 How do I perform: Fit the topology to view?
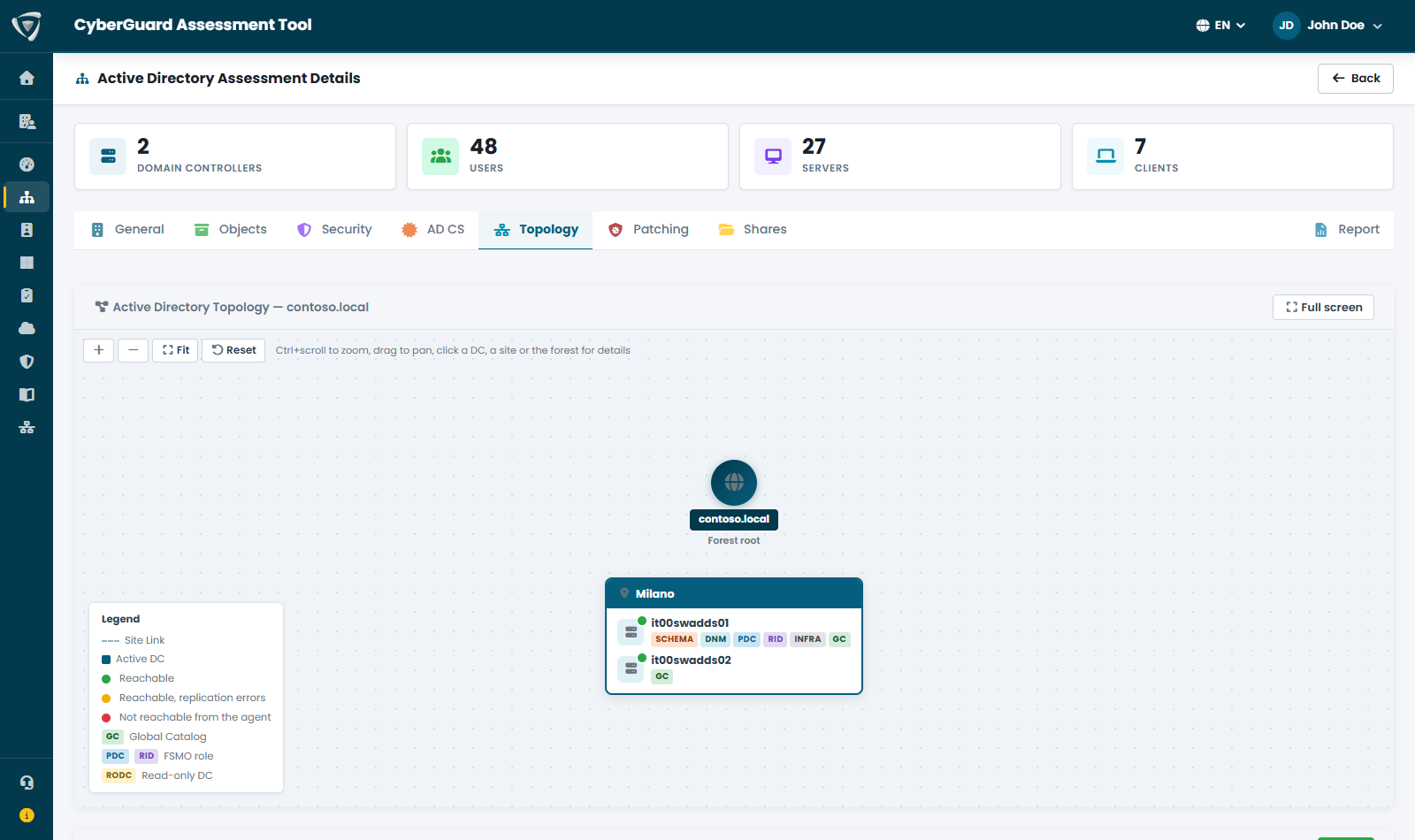coord(175,350)
